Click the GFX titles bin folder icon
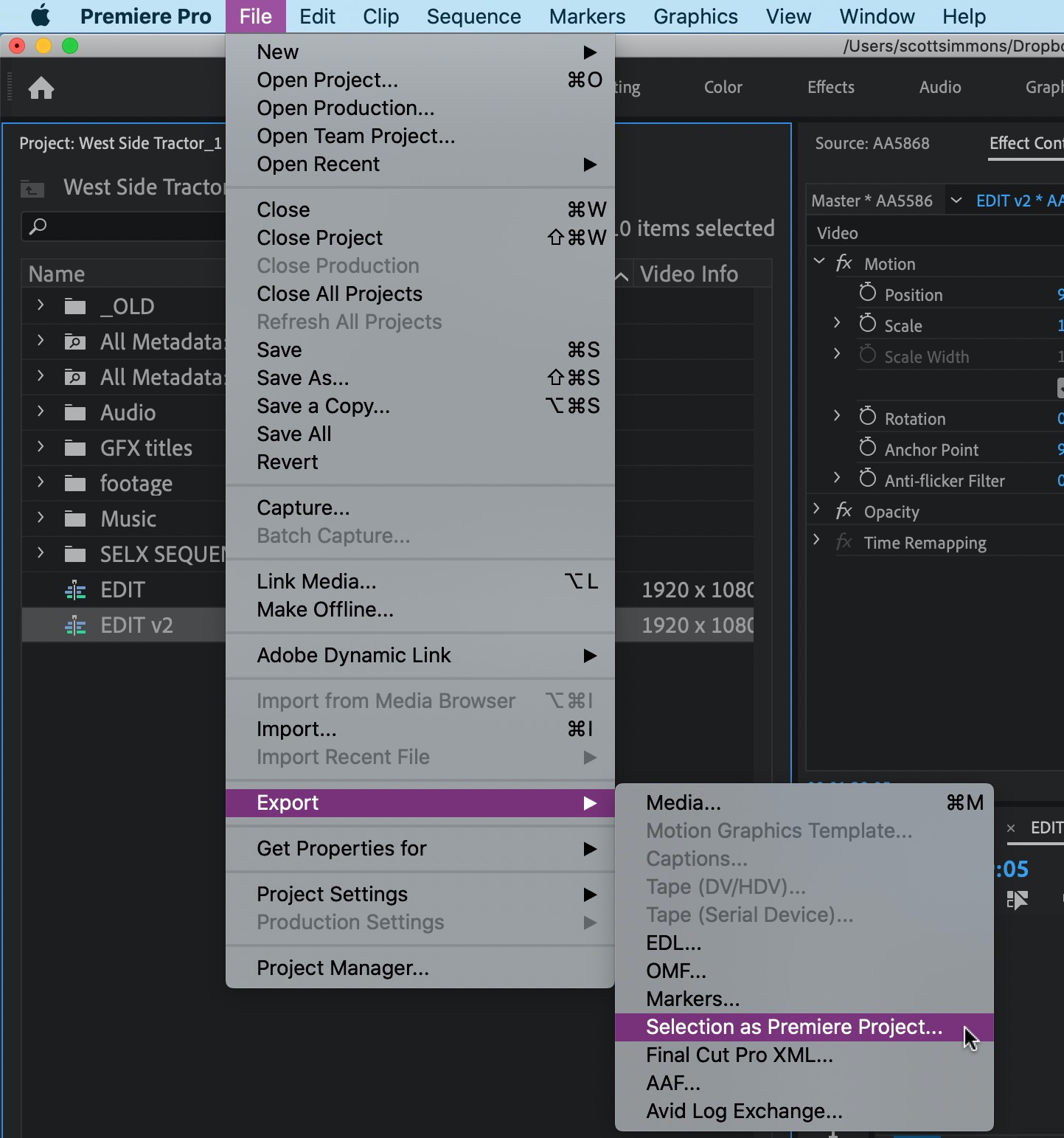This screenshot has width=1064, height=1138. (x=75, y=448)
